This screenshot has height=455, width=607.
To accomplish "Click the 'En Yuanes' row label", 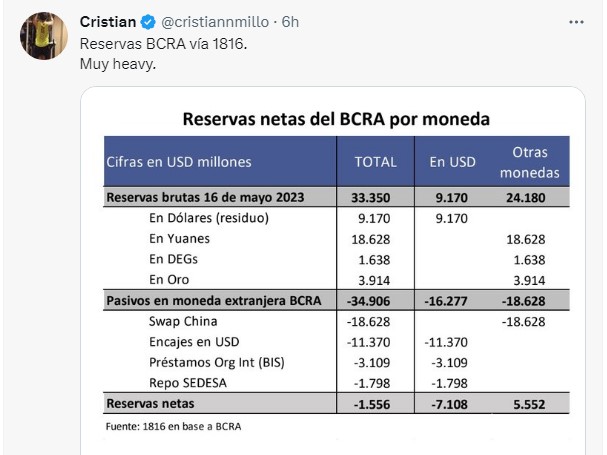I will pyautogui.click(x=180, y=239).
